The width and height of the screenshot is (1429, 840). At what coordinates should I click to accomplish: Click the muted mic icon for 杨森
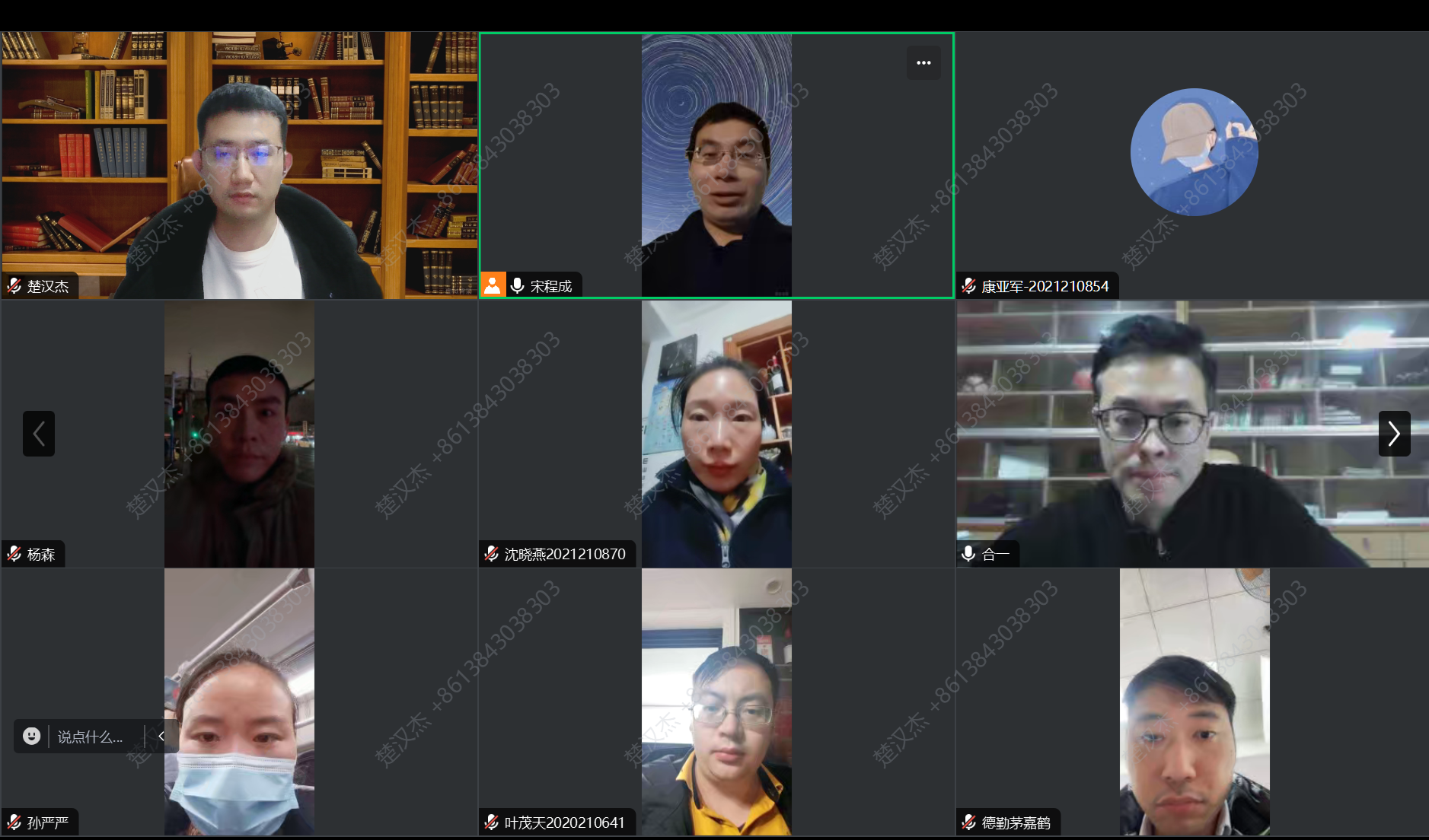click(x=14, y=554)
